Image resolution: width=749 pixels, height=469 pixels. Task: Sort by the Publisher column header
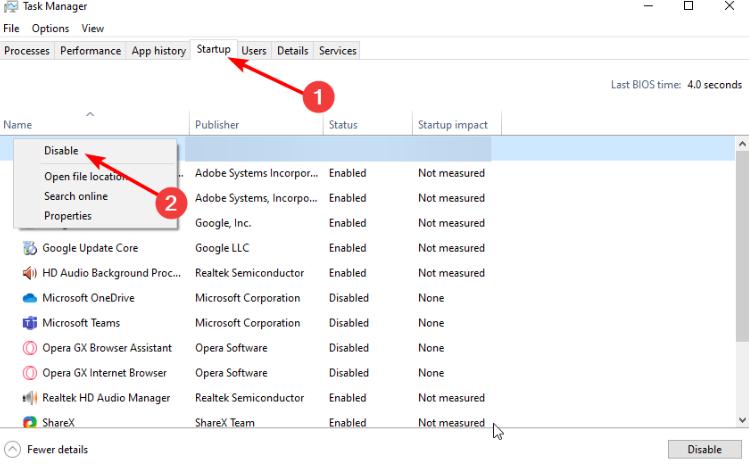(217, 125)
